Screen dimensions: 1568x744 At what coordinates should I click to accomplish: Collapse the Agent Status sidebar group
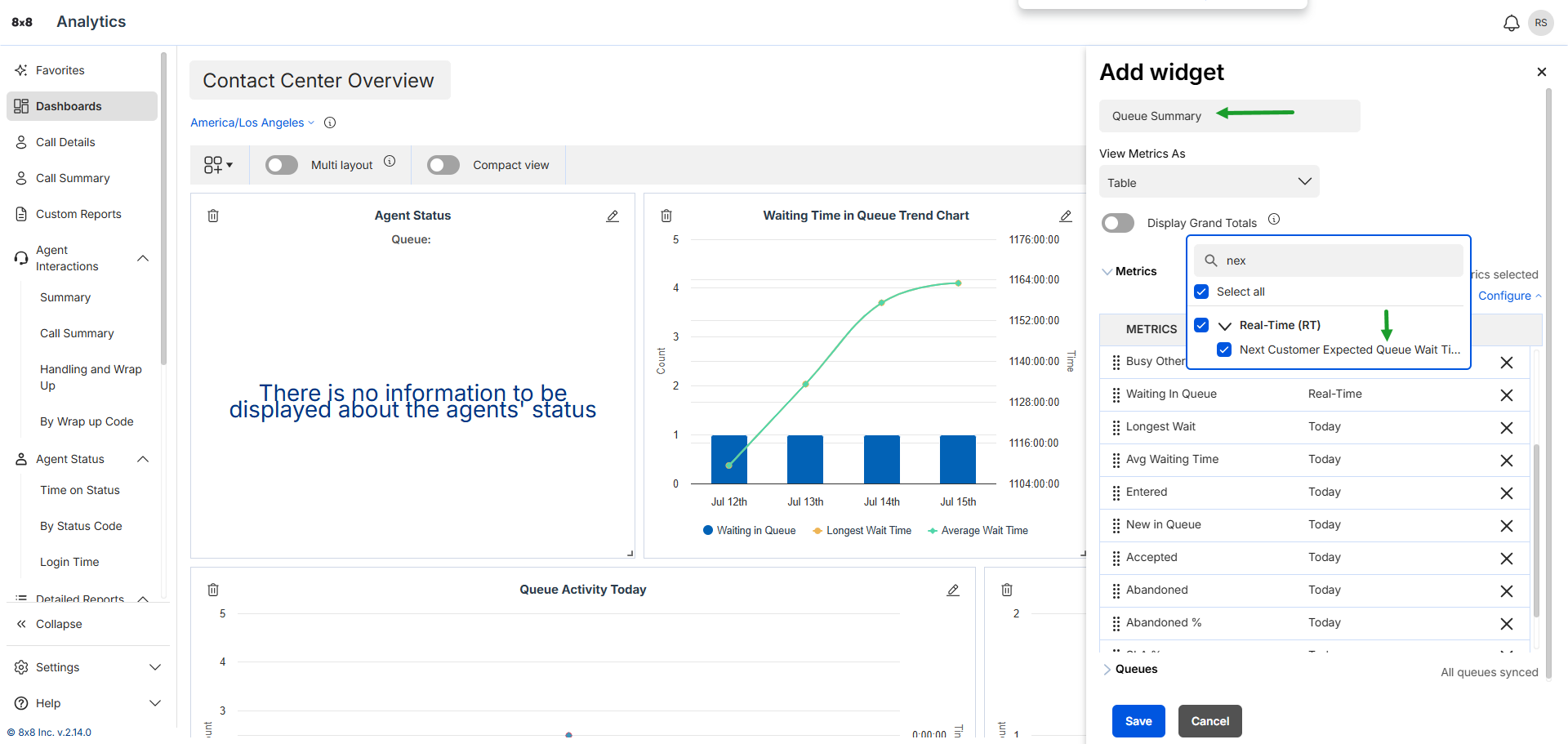[143, 459]
